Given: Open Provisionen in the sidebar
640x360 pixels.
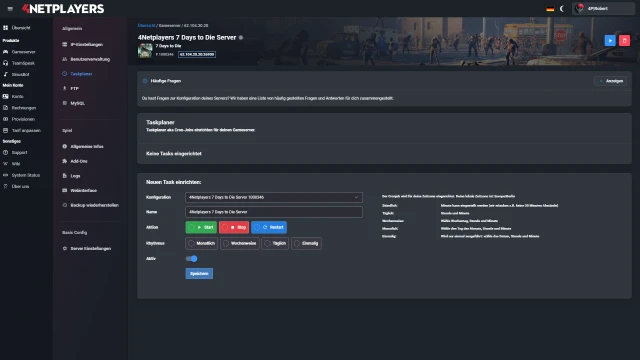Looking at the screenshot, I should click(19, 119).
